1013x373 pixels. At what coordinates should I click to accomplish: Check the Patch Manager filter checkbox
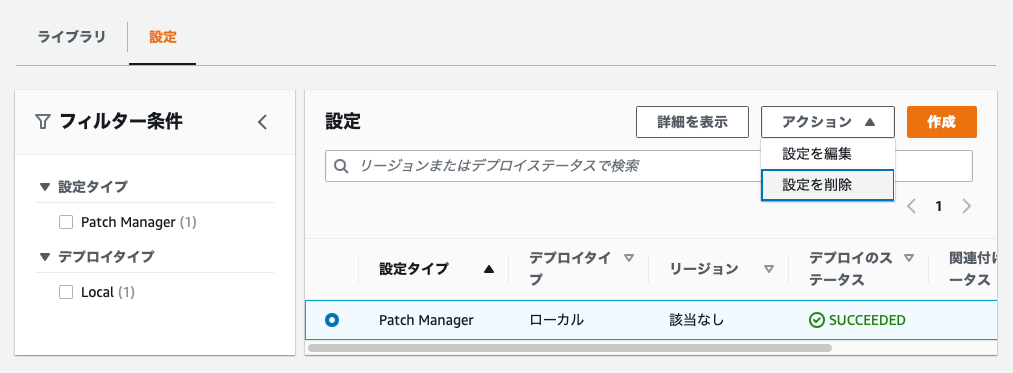coord(66,222)
